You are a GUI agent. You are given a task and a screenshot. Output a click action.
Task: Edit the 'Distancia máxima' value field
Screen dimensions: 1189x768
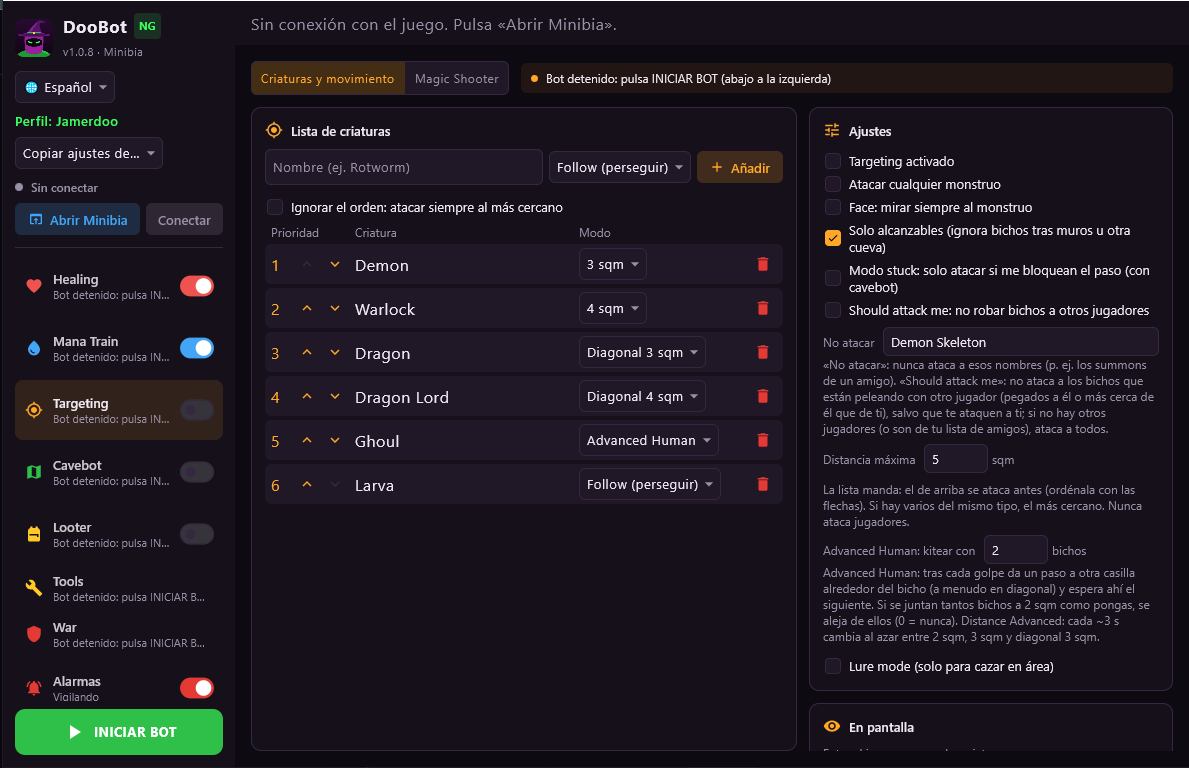point(955,459)
